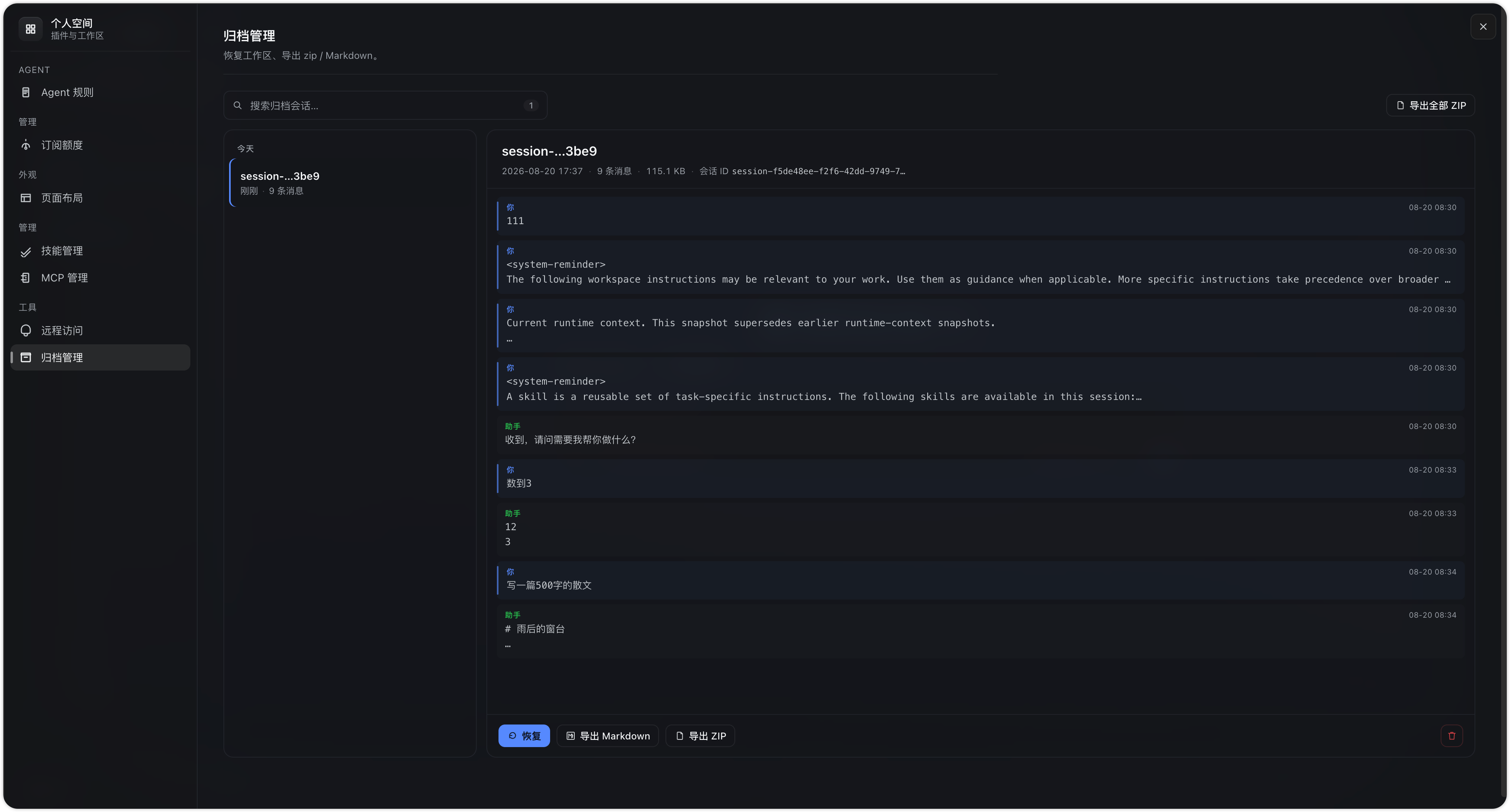This screenshot has height=812, width=1510.
Task: Click the 导出 ZIP button
Action: pyautogui.click(x=700, y=736)
